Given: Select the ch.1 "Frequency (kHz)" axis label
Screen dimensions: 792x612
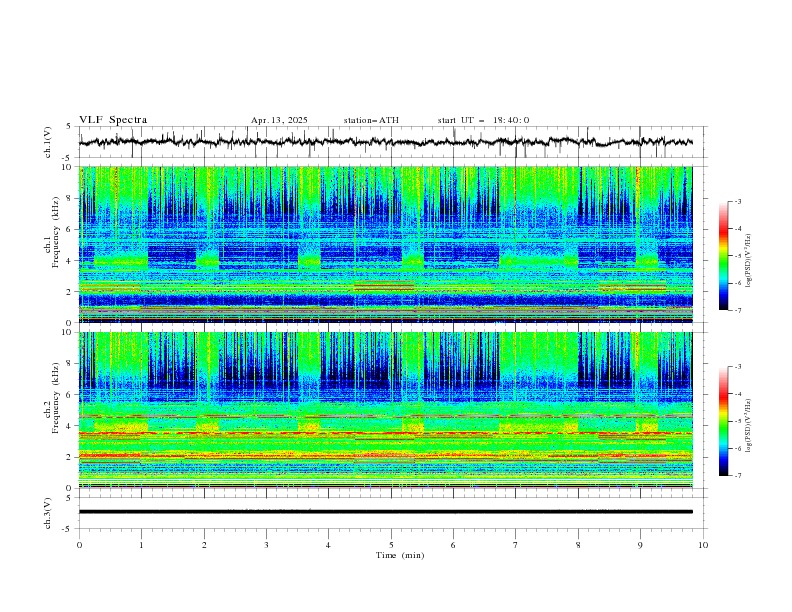Looking at the screenshot, I should pos(56,230).
